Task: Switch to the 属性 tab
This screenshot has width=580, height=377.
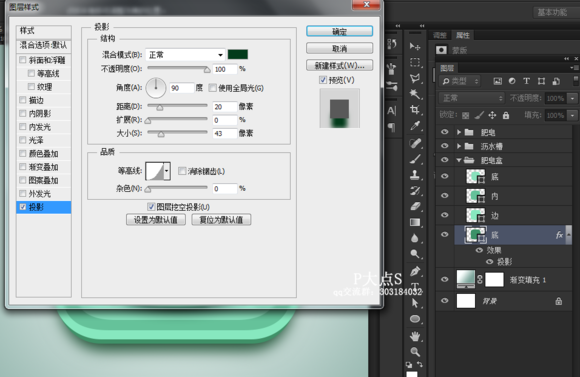Action: coord(462,35)
